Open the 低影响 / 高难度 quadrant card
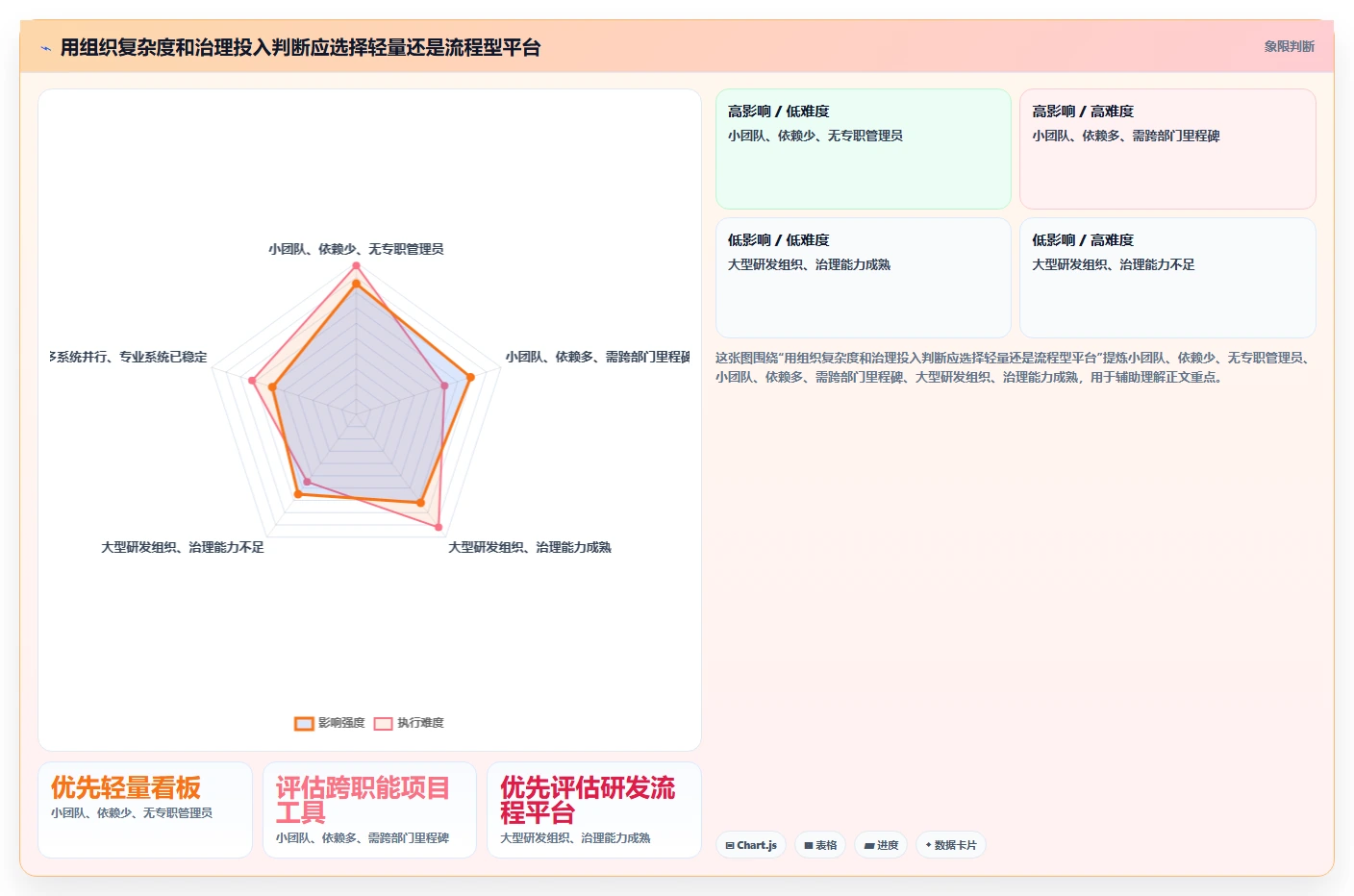Viewport: 1354px width, 896px height. tap(1167, 278)
